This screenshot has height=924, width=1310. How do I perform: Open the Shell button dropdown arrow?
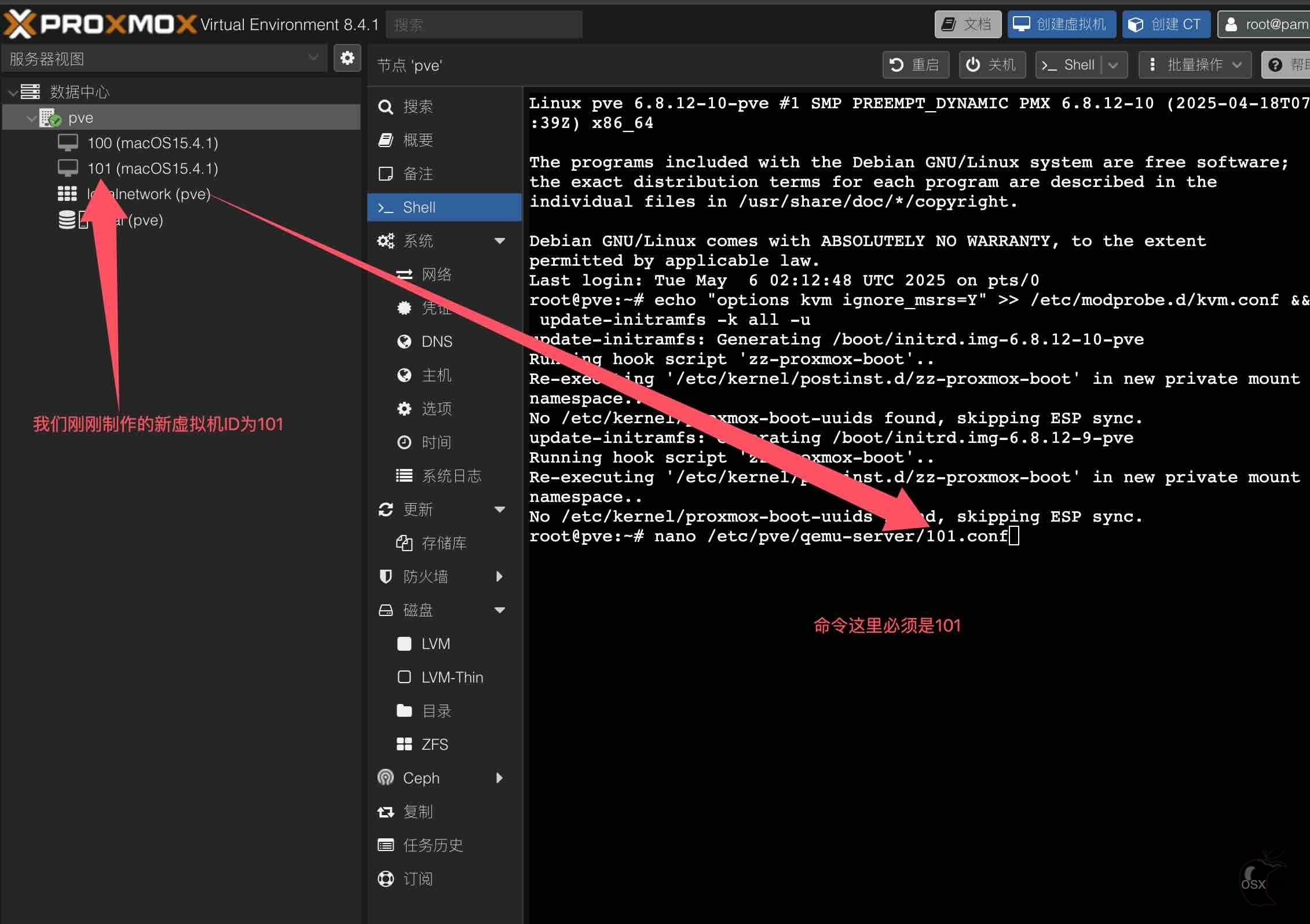[x=1114, y=65]
